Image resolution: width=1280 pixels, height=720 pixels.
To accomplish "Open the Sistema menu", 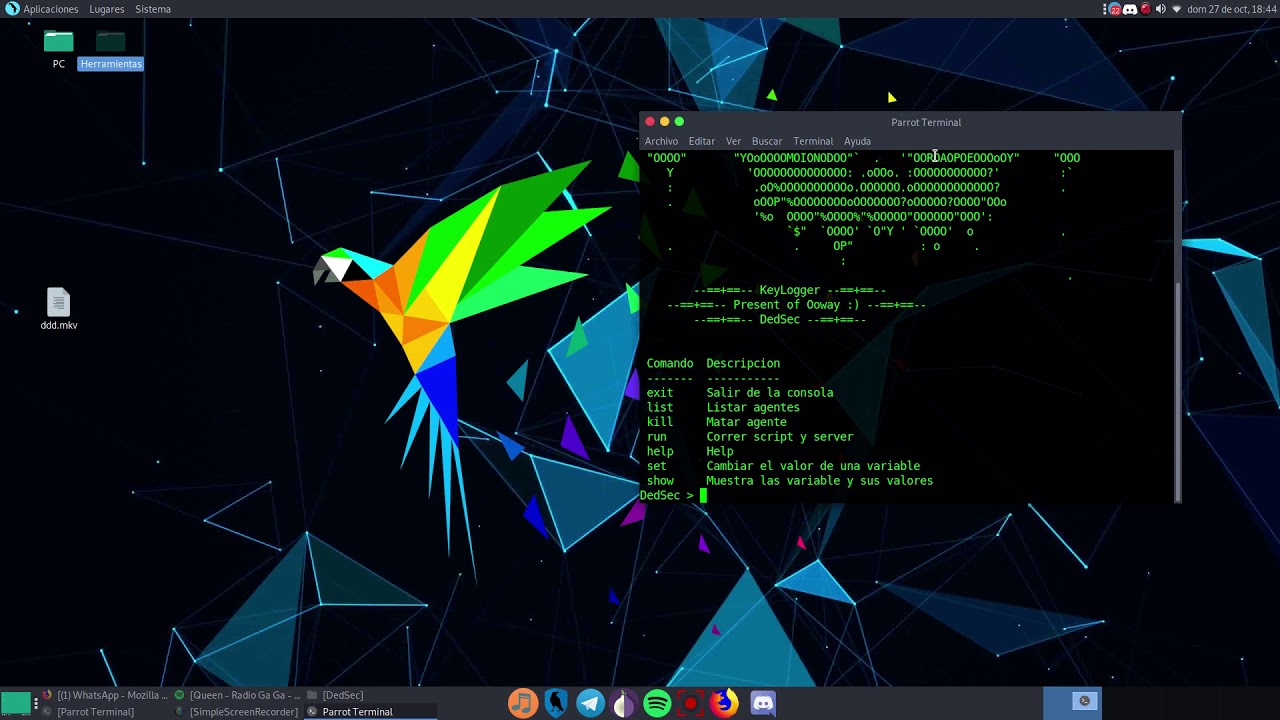I will tap(153, 9).
